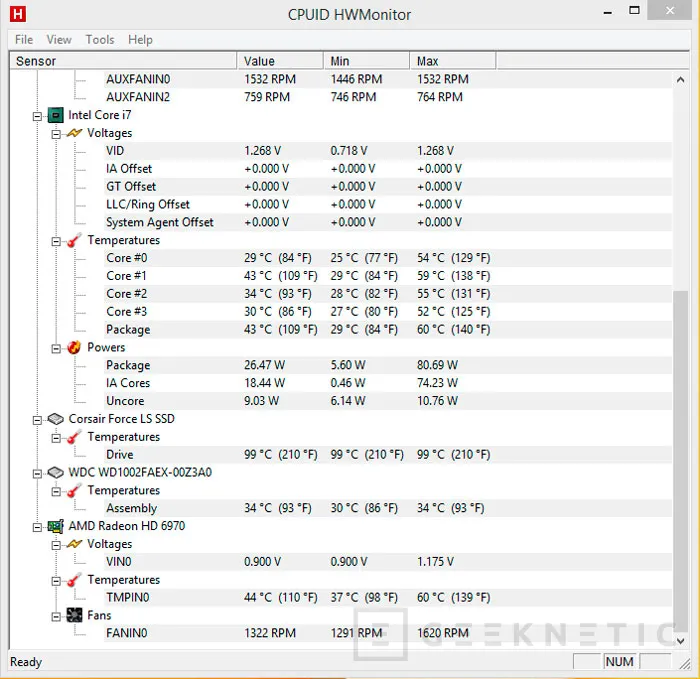This screenshot has height=679, width=700.
Task: Select the TMPIN0 temperature row
Action: [x=388, y=597]
